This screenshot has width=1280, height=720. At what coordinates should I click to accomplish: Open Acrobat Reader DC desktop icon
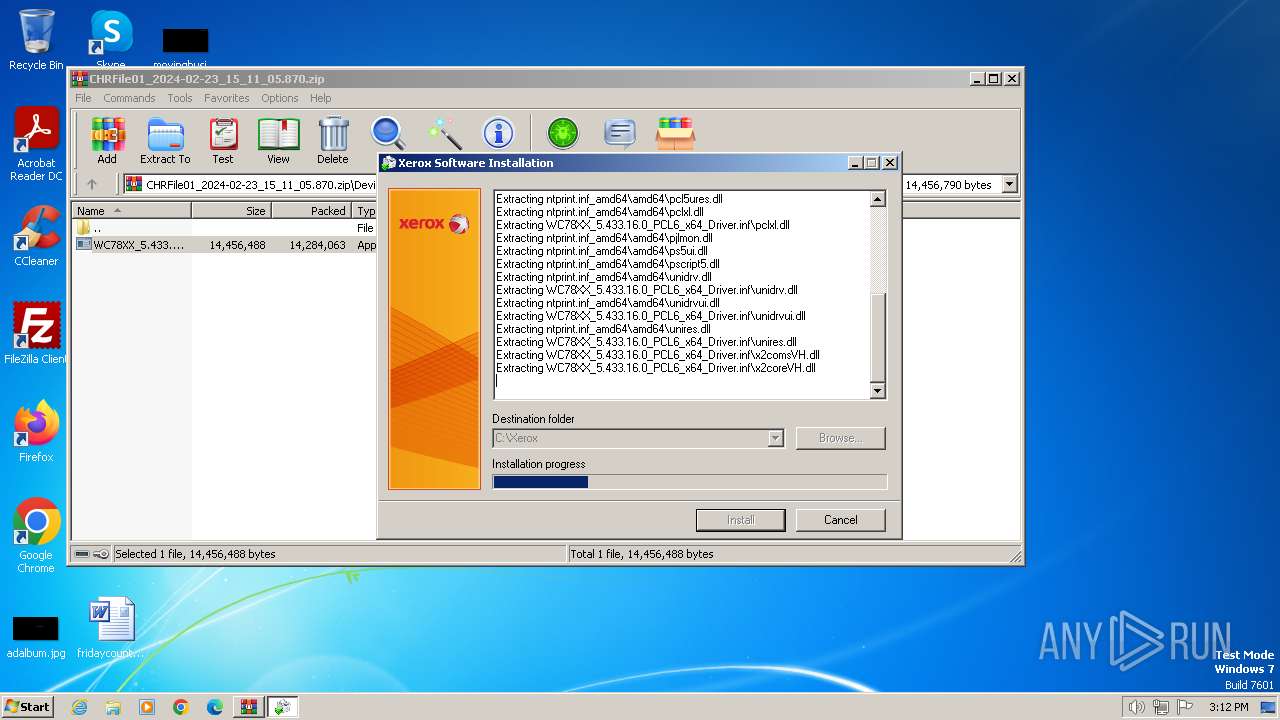pyautogui.click(x=36, y=145)
